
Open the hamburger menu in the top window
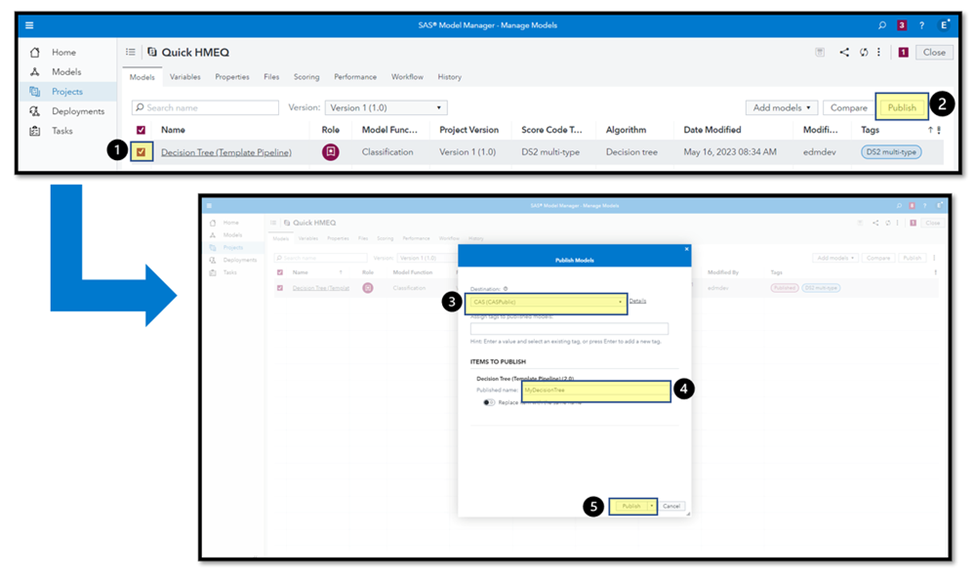[x=29, y=25]
